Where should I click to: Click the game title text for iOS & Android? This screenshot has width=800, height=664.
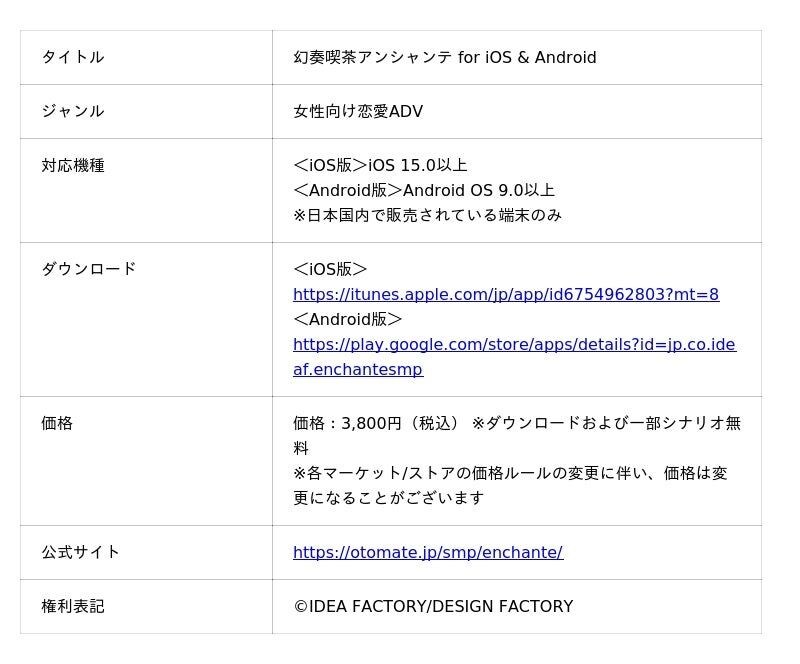point(445,57)
